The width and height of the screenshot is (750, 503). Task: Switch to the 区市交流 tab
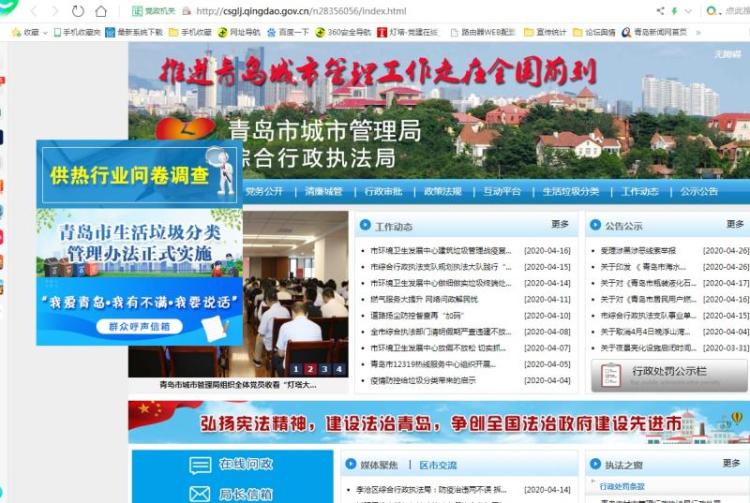point(438,465)
